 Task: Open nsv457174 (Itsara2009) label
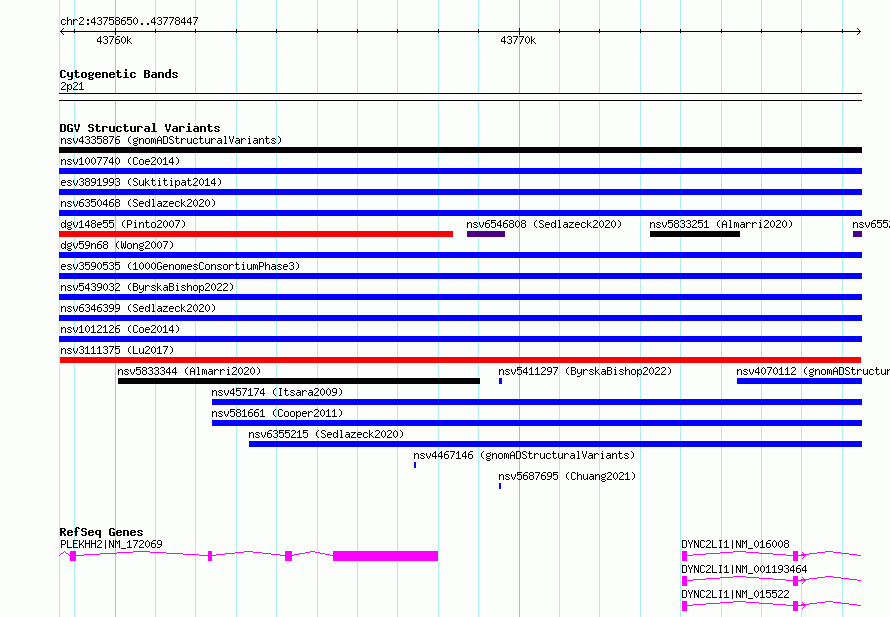(x=277, y=392)
